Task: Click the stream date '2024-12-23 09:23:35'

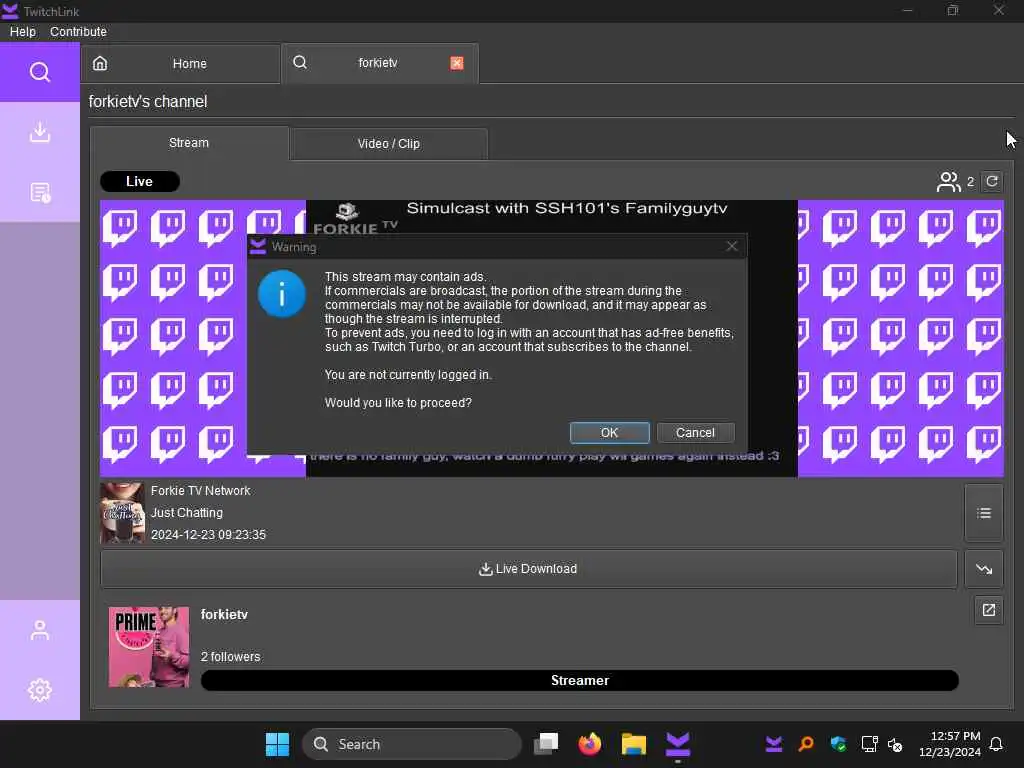Action: [208, 534]
